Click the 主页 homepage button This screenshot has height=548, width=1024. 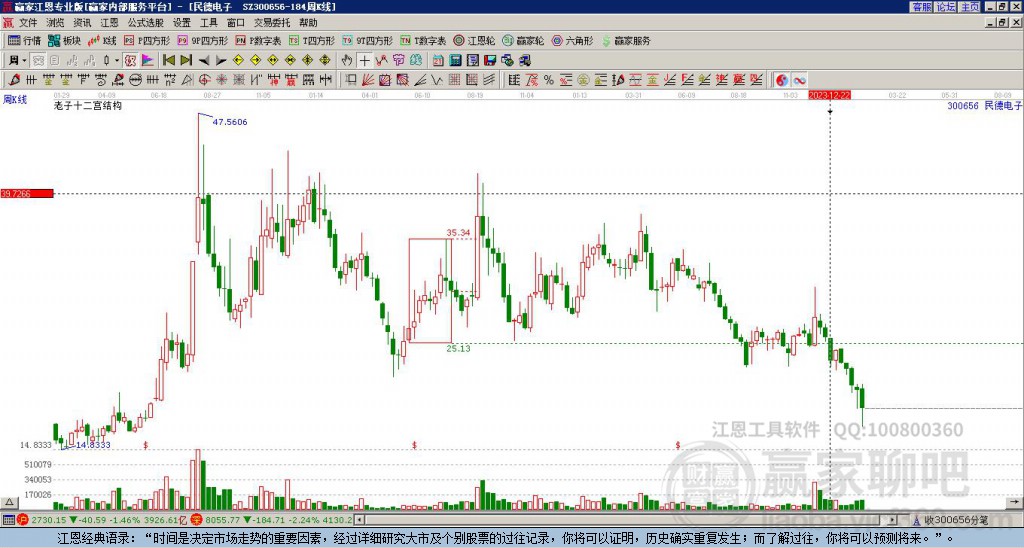(970, 7)
